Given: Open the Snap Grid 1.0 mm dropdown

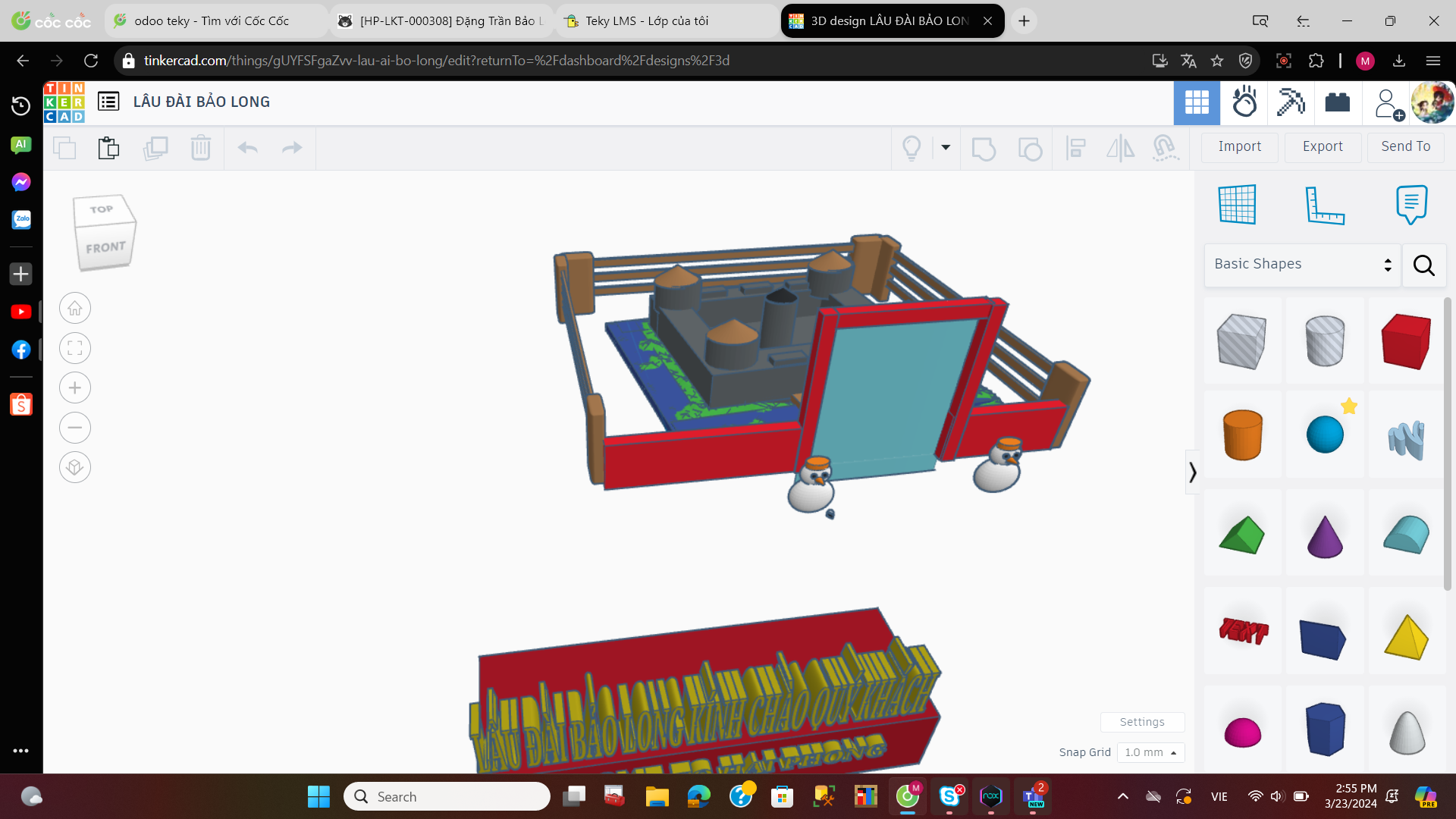Looking at the screenshot, I should [1150, 752].
